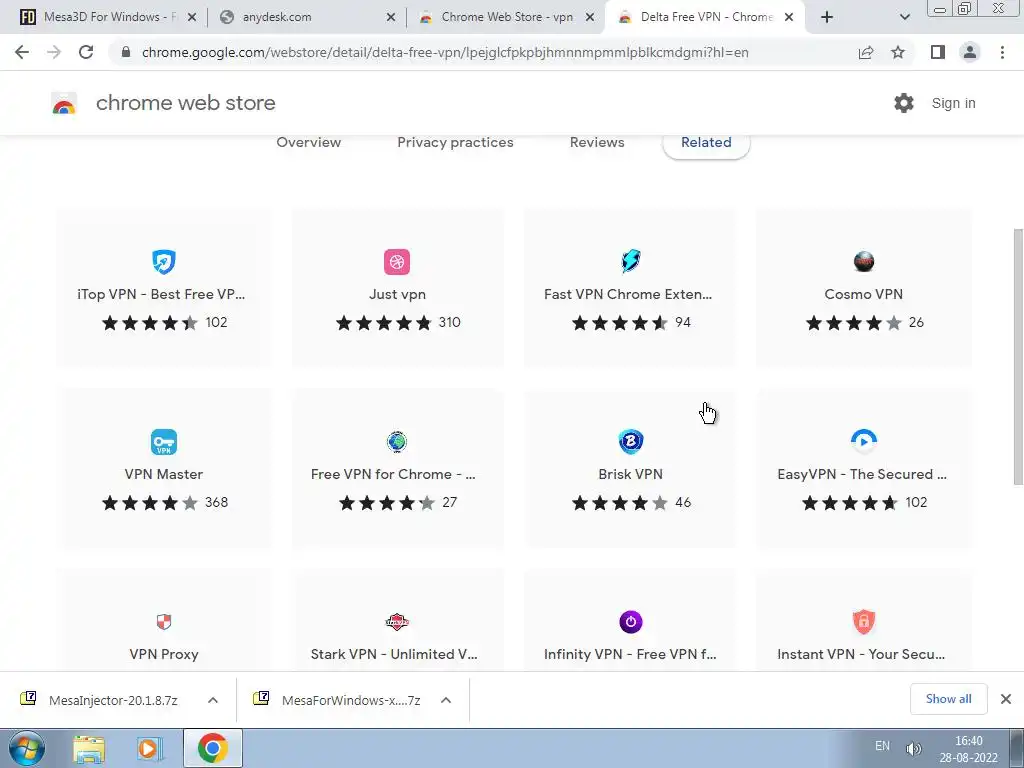This screenshot has height=768, width=1024.
Task: Close the Mesa3D For Windows tab
Action: (x=191, y=18)
